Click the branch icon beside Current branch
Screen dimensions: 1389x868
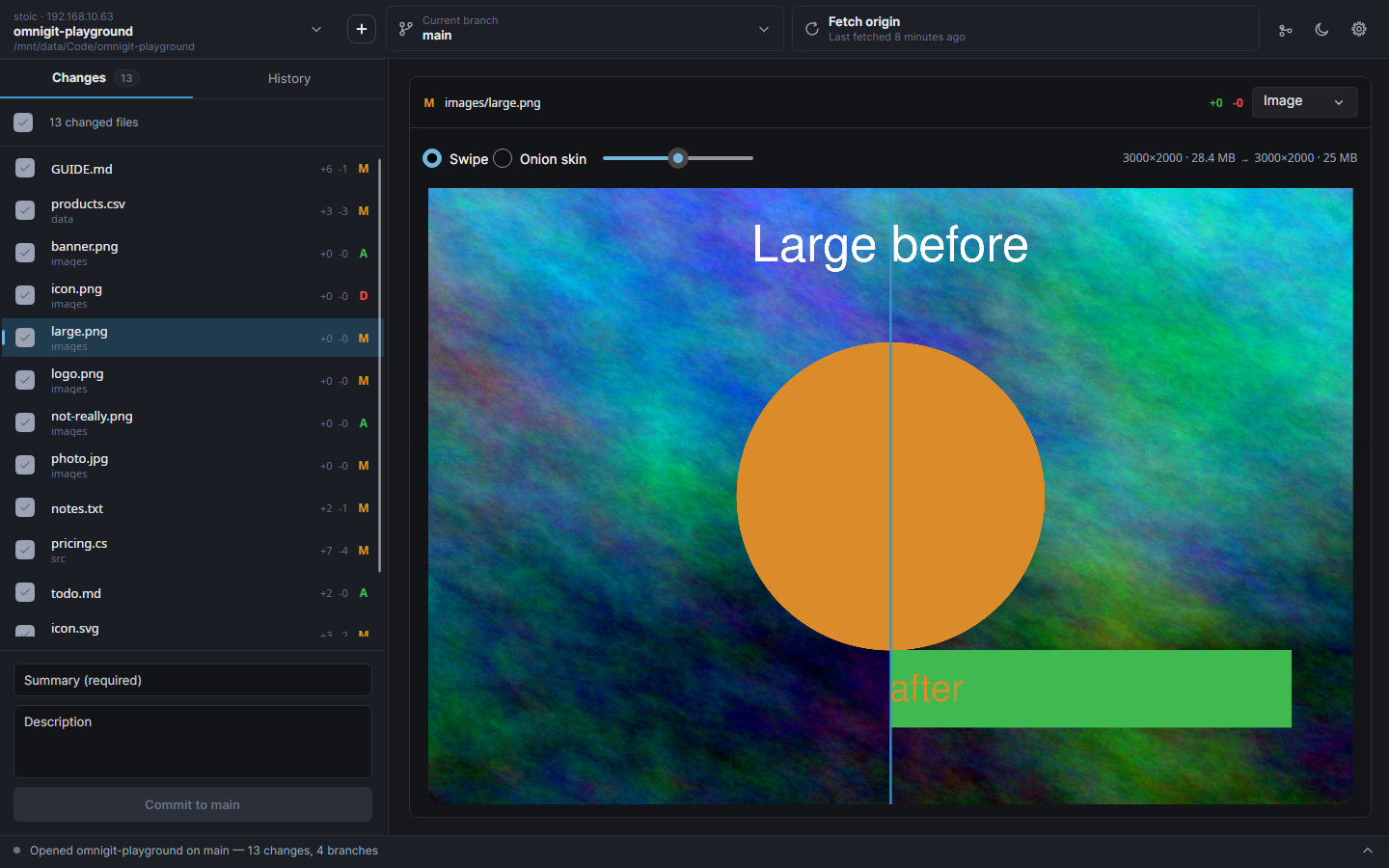pyautogui.click(x=406, y=29)
